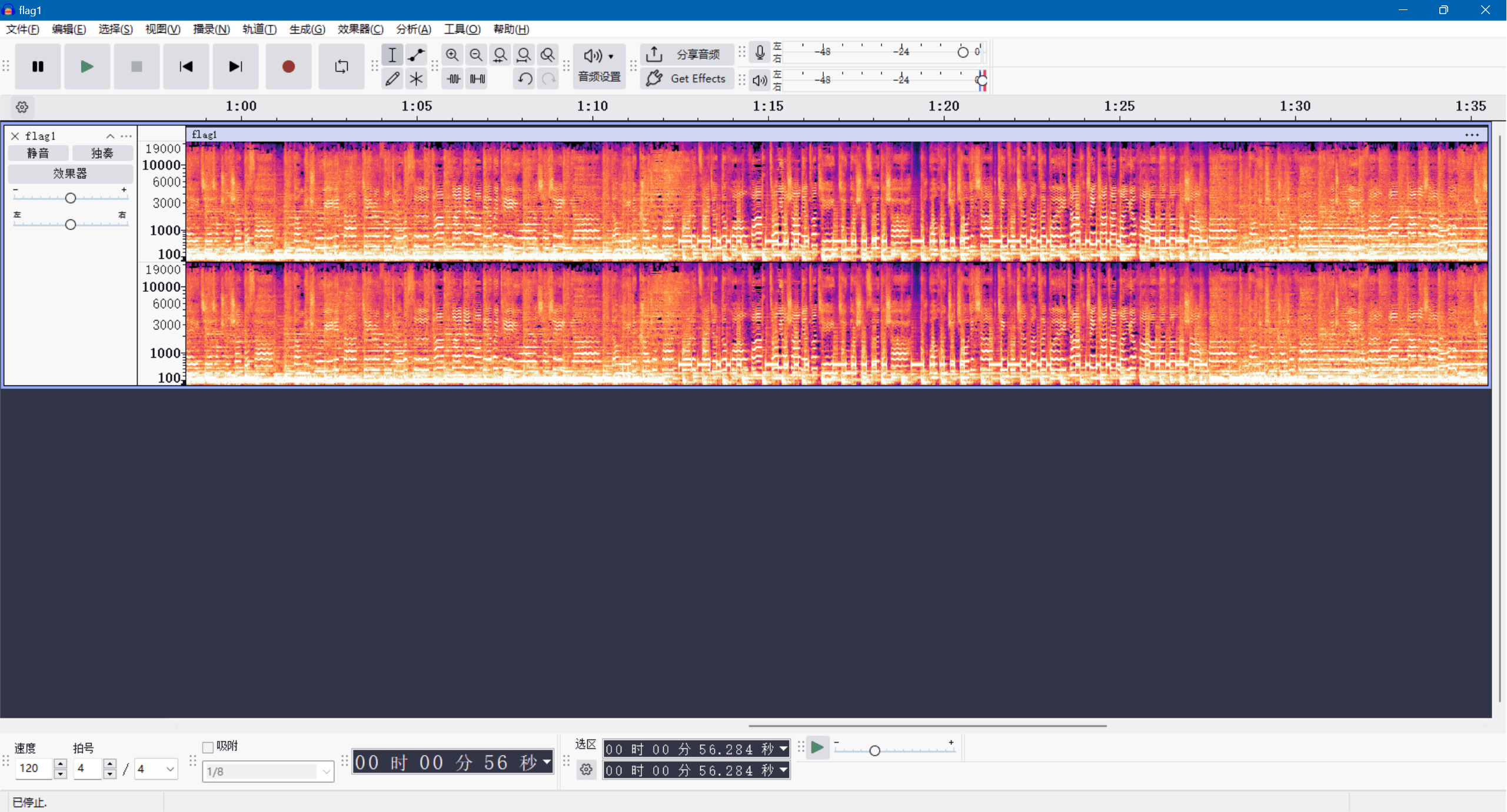The height and width of the screenshot is (812, 1507).
Task: Click the Undo arrow icon
Action: [x=524, y=78]
